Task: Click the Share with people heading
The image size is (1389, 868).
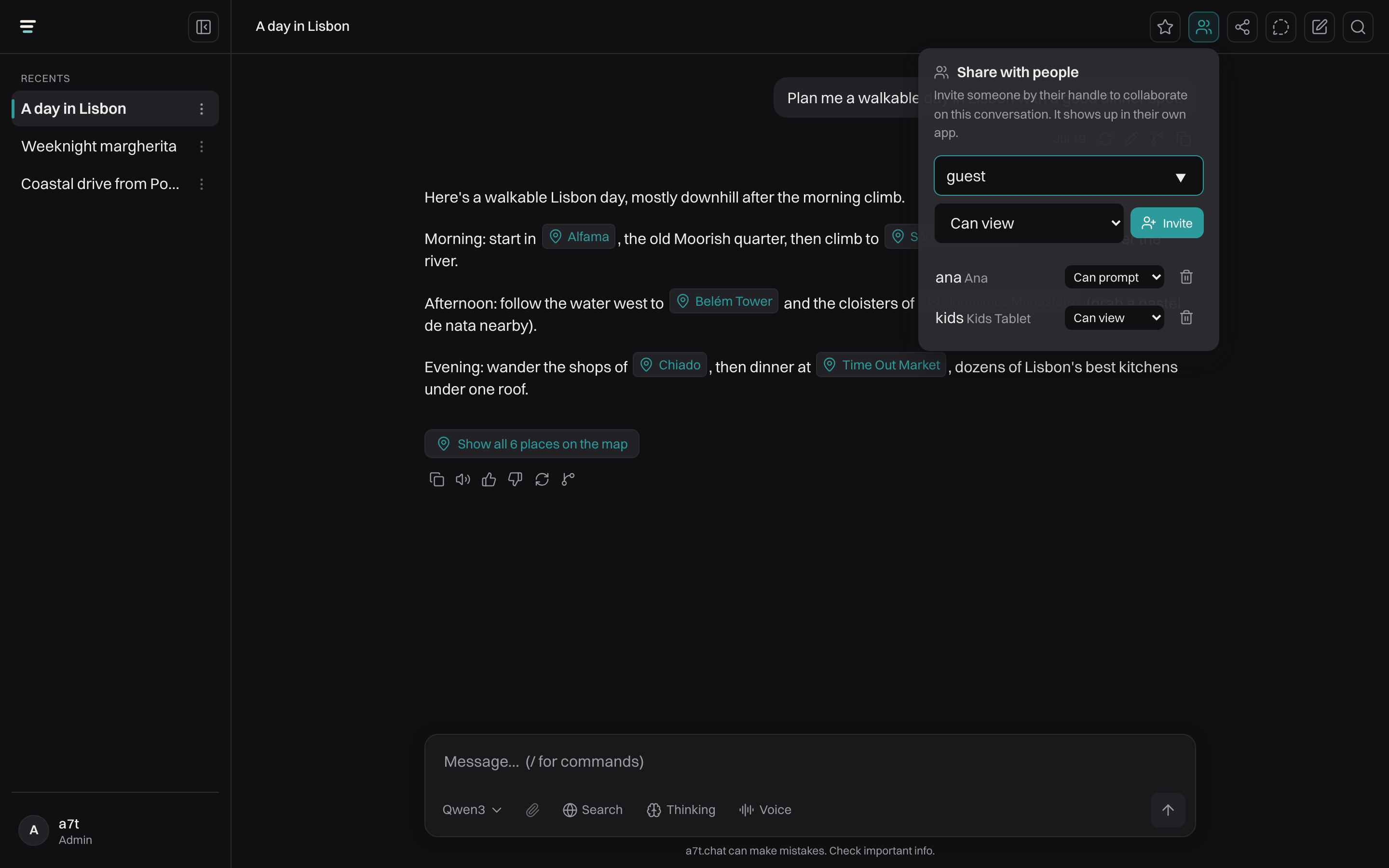Action: (1017, 72)
